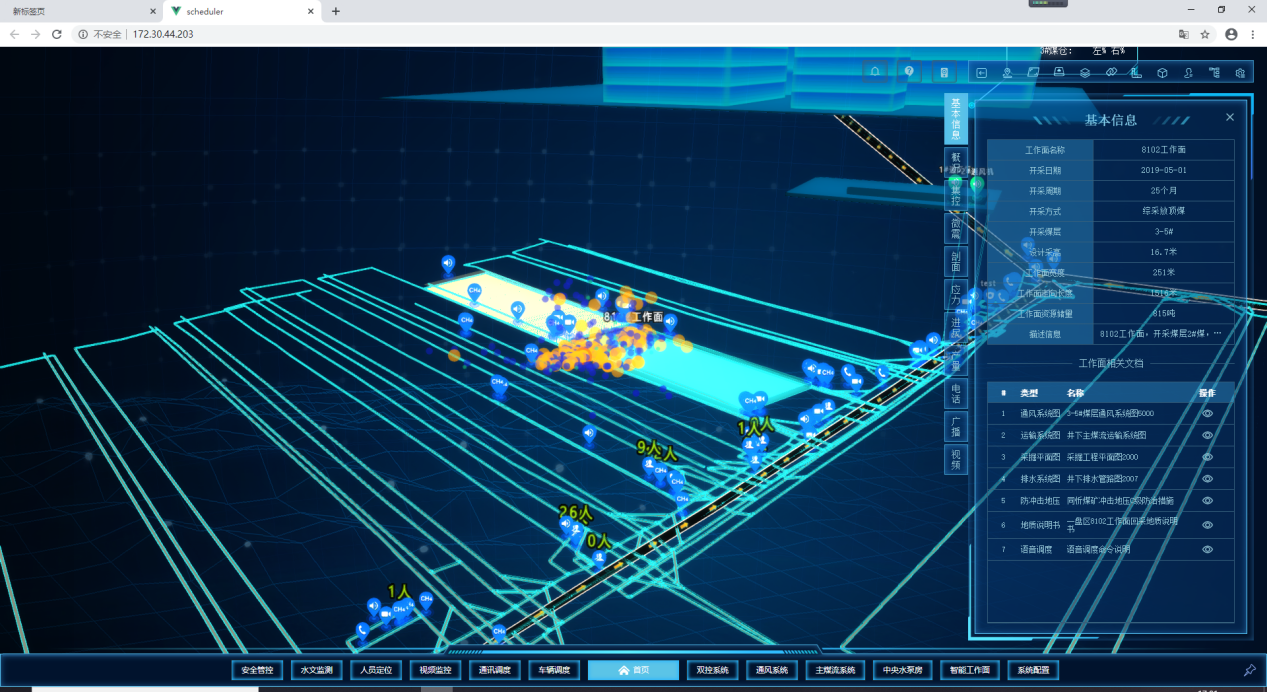Click the 3D cube toolbar icon
This screenshot has height=692, width=1267.
coord(1162,73)
